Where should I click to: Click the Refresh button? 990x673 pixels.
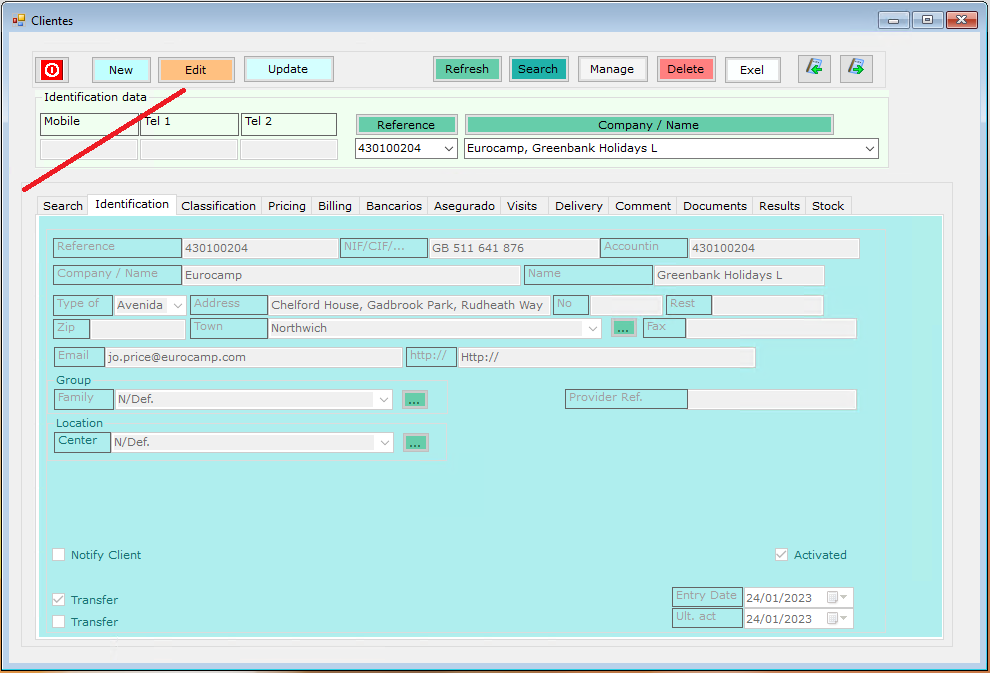click(467, 69)
